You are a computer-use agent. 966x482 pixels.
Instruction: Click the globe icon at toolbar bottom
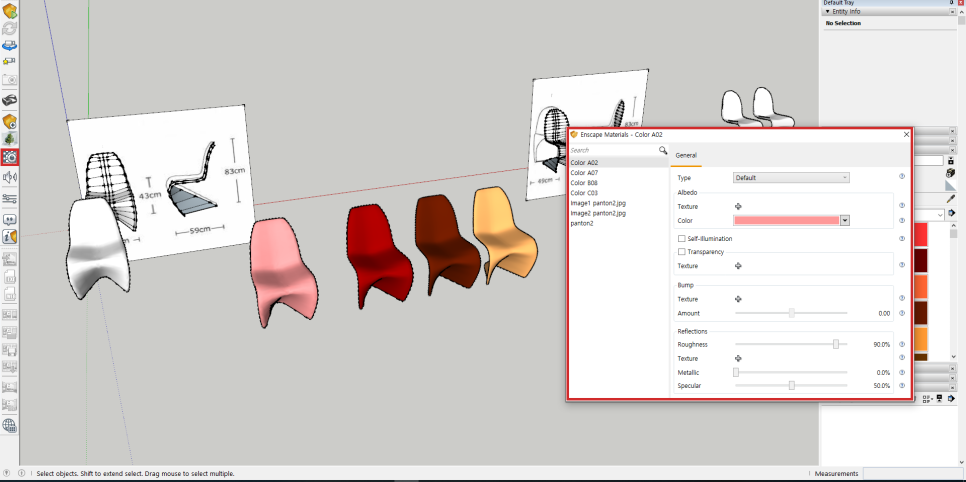(10, 425)
